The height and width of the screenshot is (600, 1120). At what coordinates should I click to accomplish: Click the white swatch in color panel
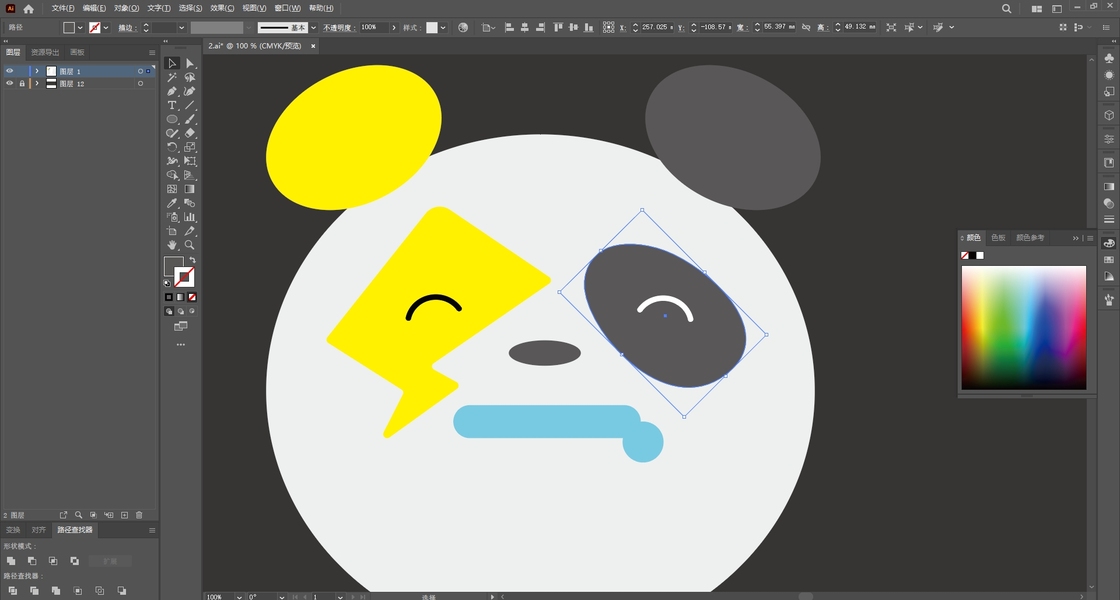[980, 256]
